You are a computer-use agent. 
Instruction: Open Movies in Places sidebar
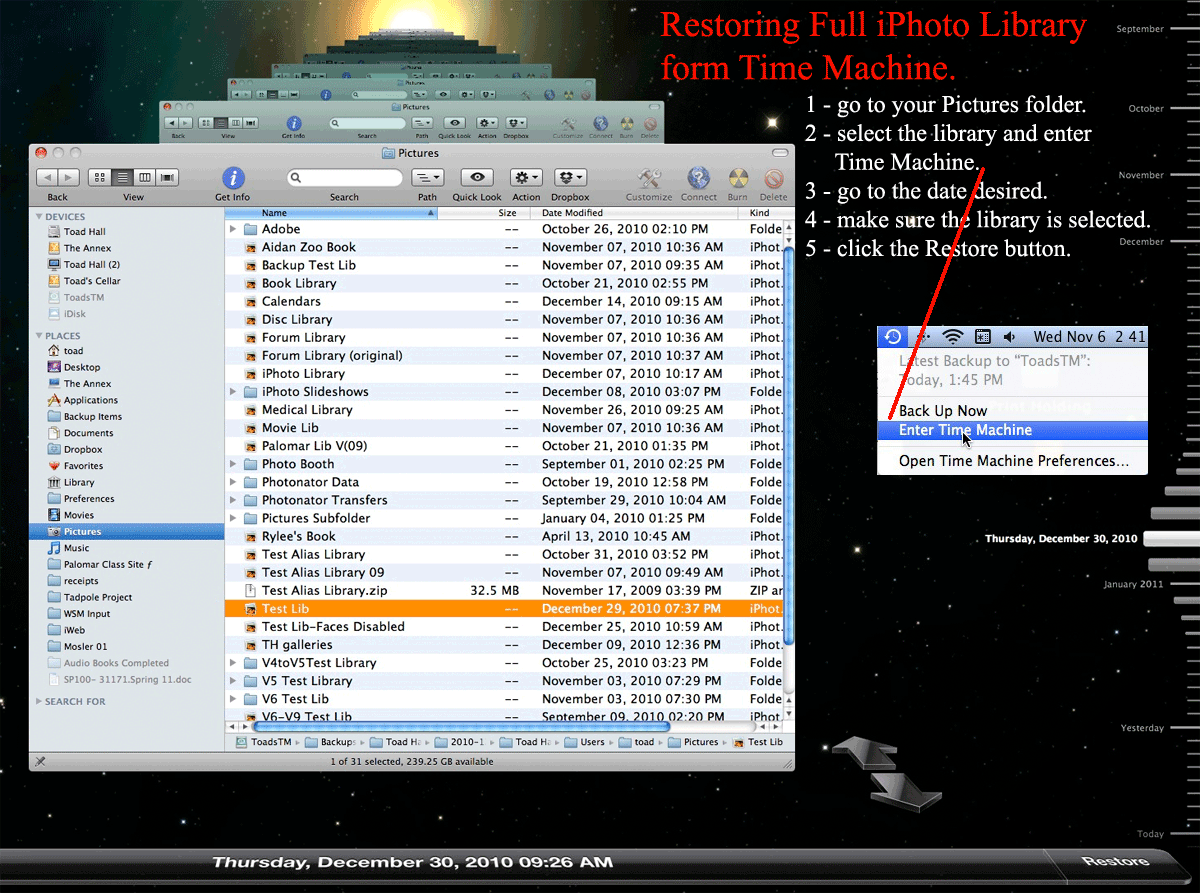pos(79,515)
